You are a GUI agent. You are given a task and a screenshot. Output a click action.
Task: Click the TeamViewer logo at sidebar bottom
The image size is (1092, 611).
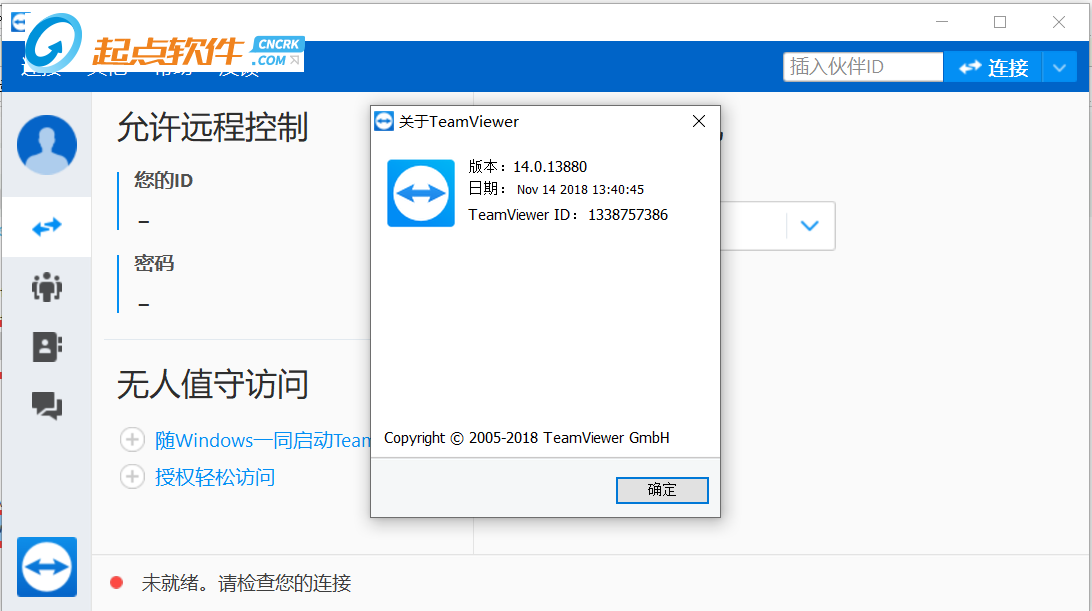point(47,566)
